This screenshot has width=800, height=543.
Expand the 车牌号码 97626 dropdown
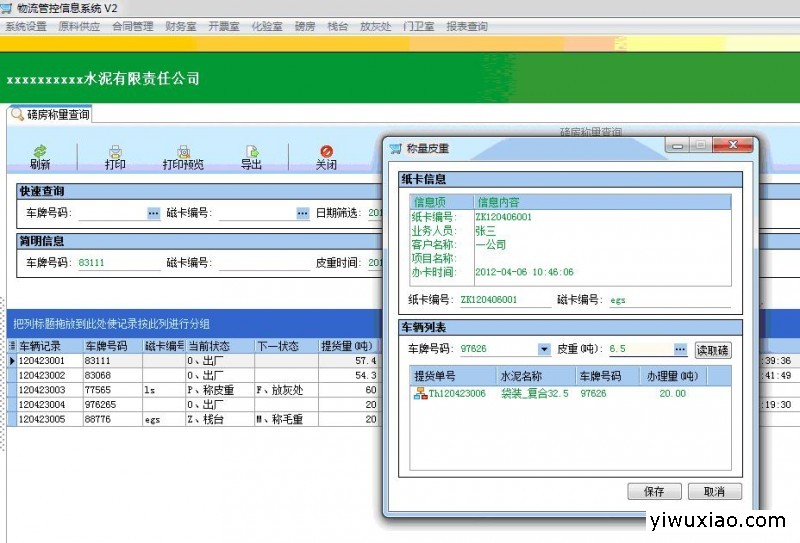(544, 349)
